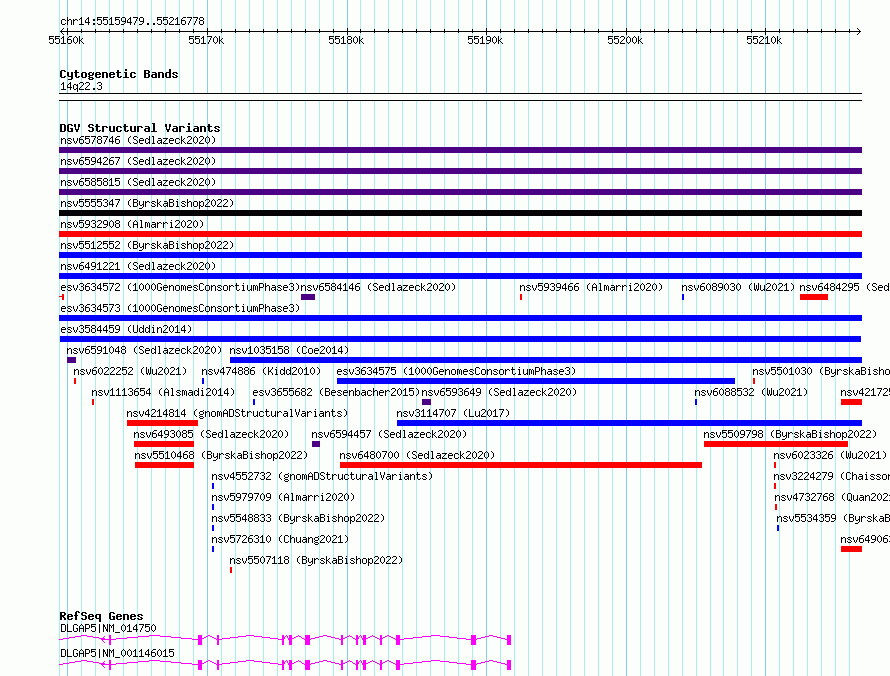Screen dimensions: 890x676
Task: Click the nsv3114707 (Lu2017) label
Action: tap(453, 413)
